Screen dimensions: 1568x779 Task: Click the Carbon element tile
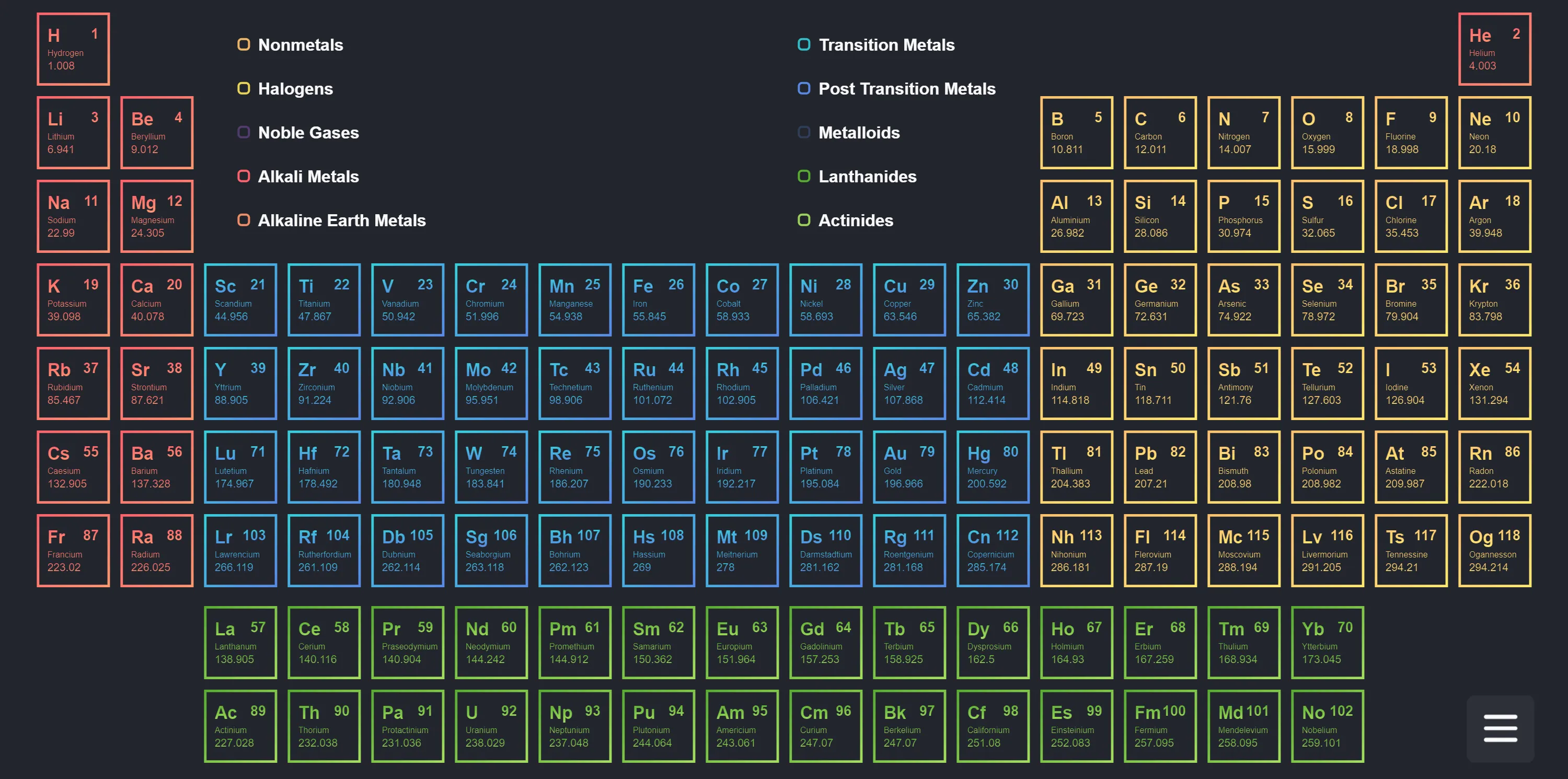tap(1160, 132)
